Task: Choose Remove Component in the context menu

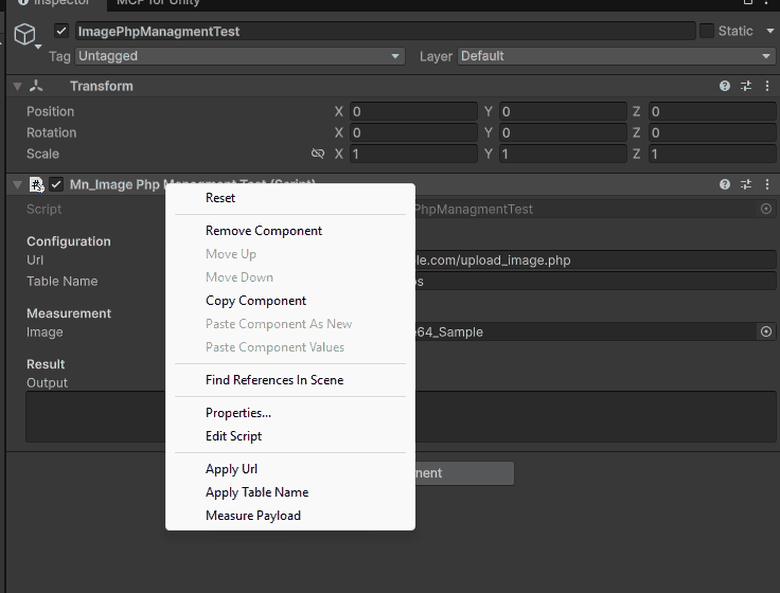Action: (290, 231)
